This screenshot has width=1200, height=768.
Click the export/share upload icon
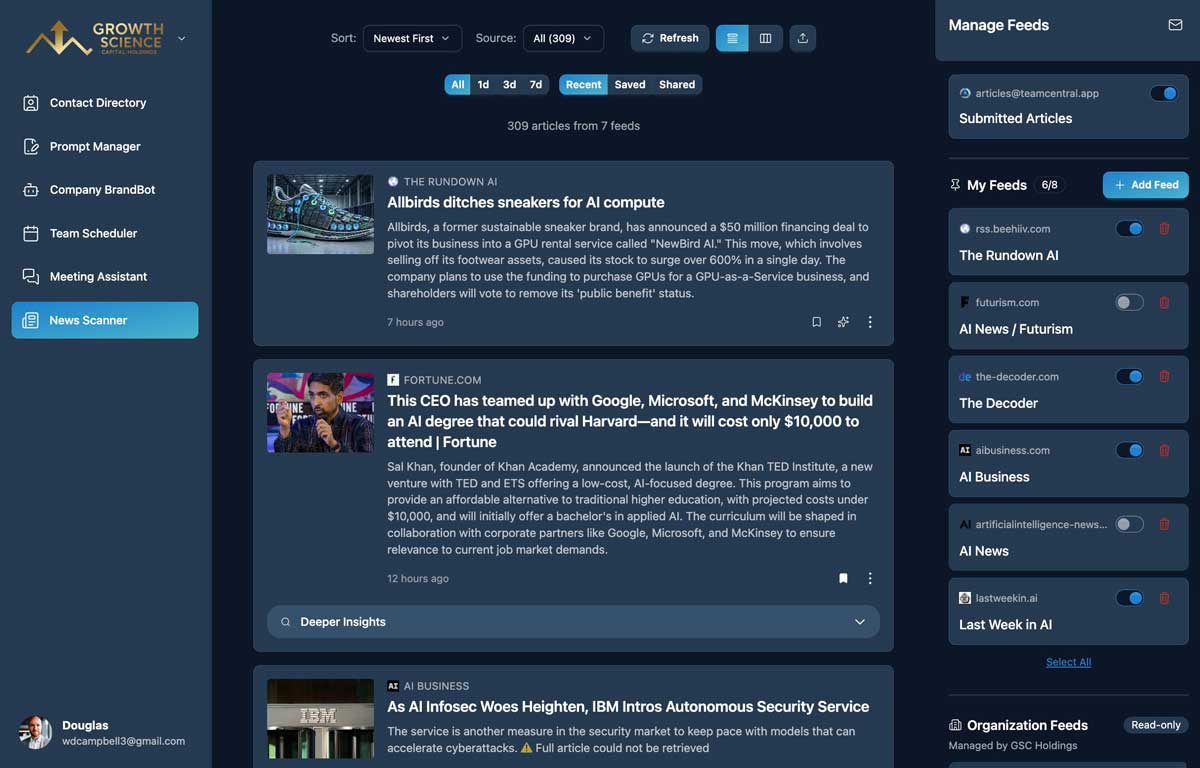(x=802, y=38)
